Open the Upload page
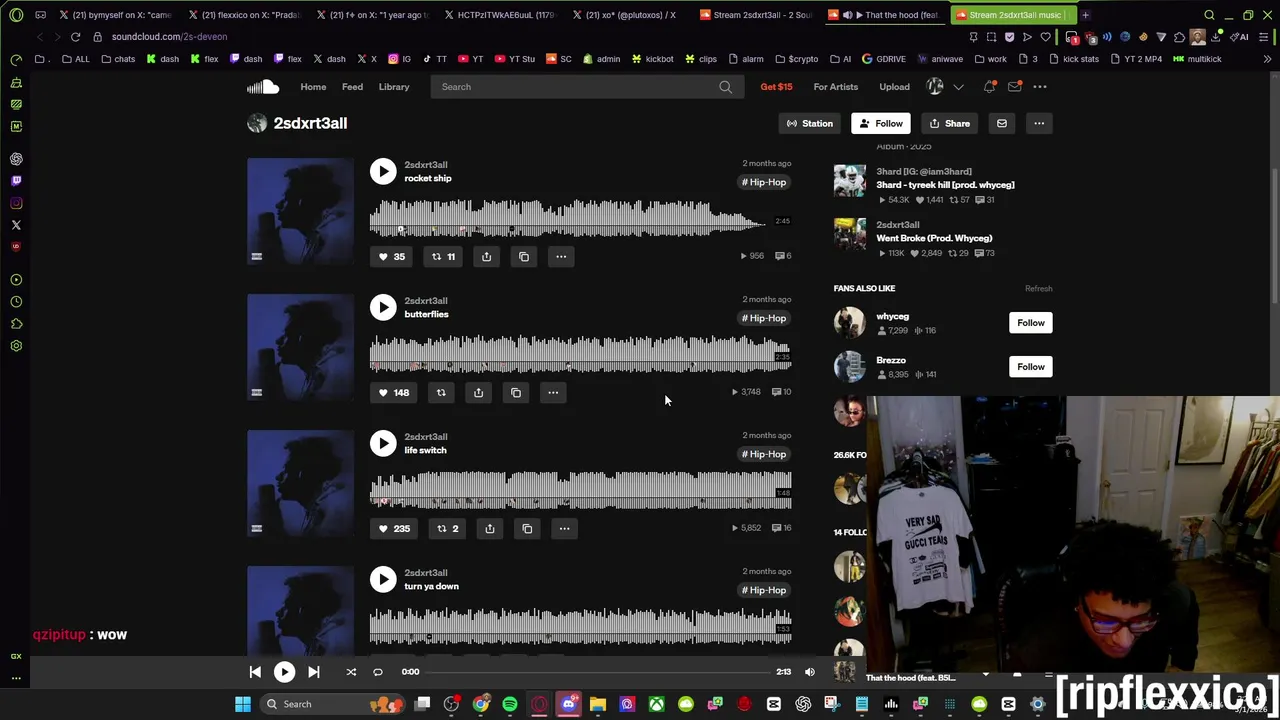This screenshot has height=720, width=1280. coord(894,87)
